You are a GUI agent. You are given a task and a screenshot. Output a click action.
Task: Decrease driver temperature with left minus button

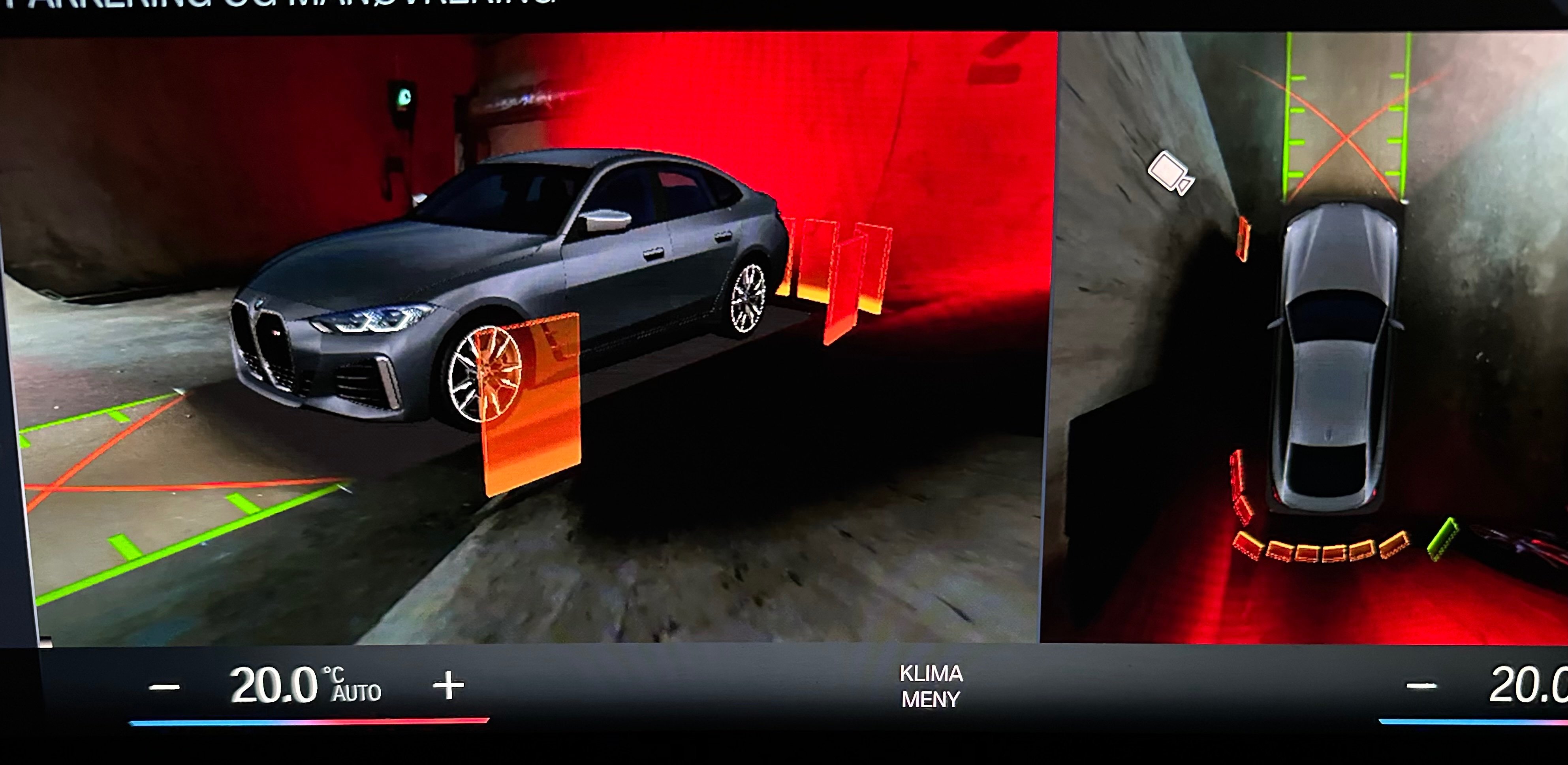point(164,688)
